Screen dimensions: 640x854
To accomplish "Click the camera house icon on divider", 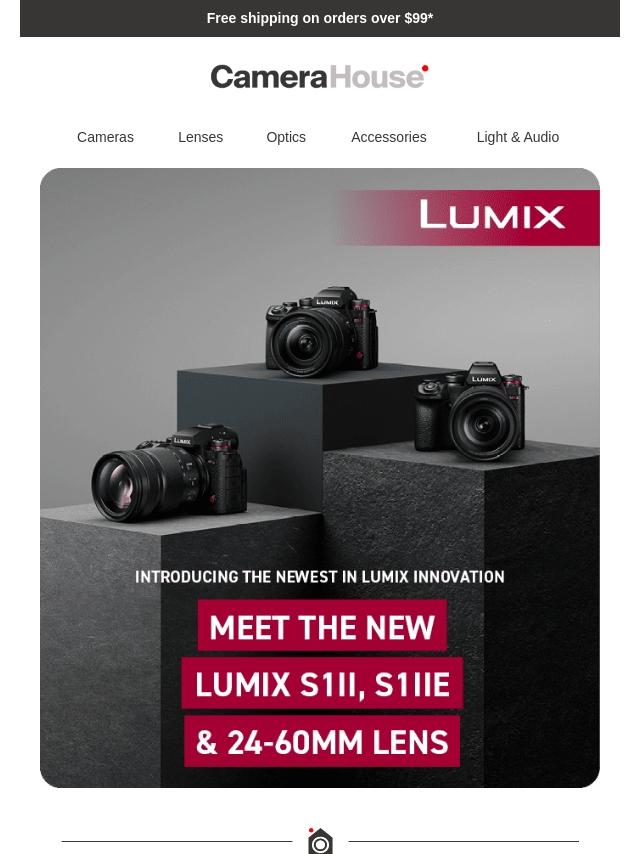I will 320,841.
